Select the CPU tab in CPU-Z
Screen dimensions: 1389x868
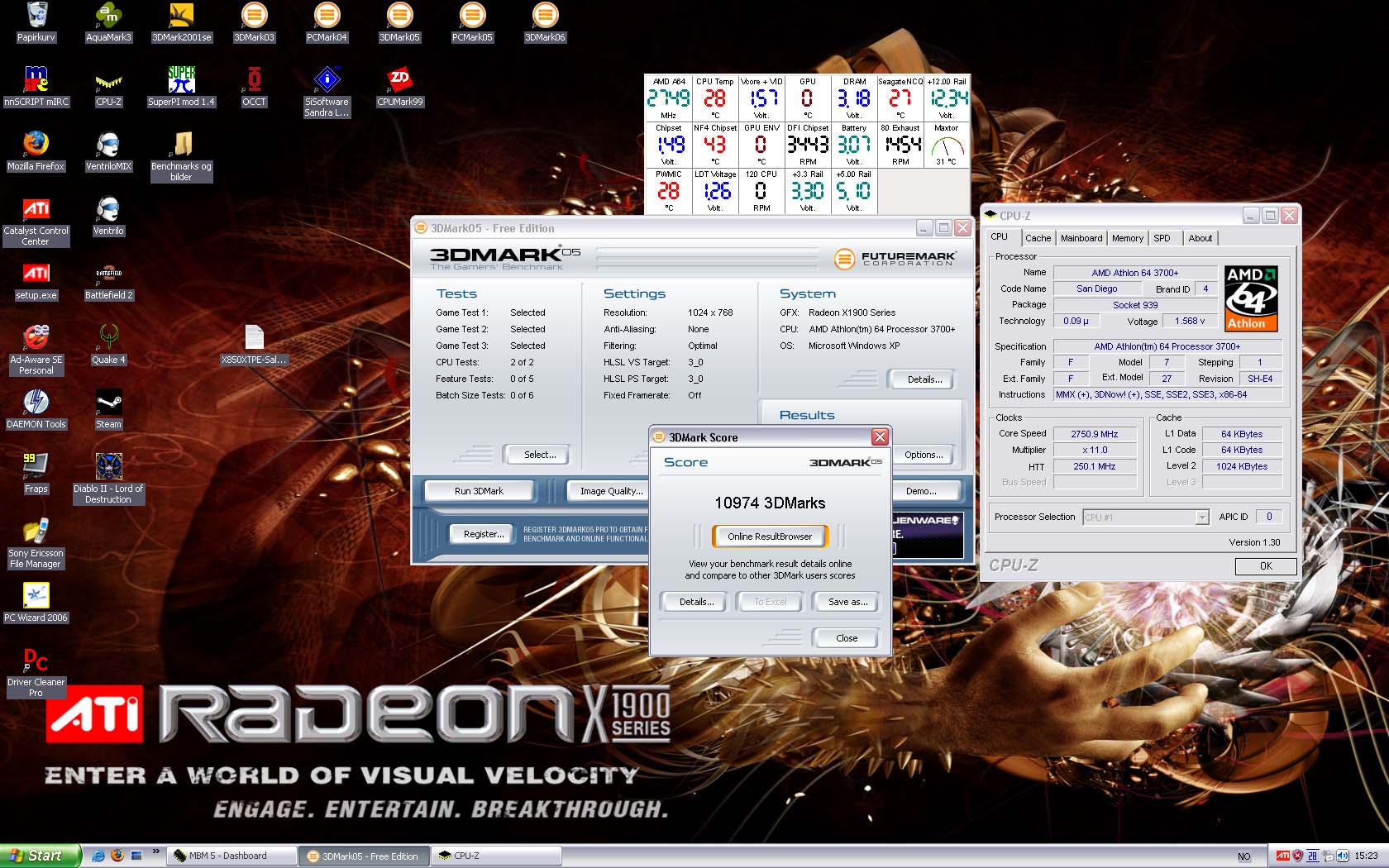coord(1000,236)
